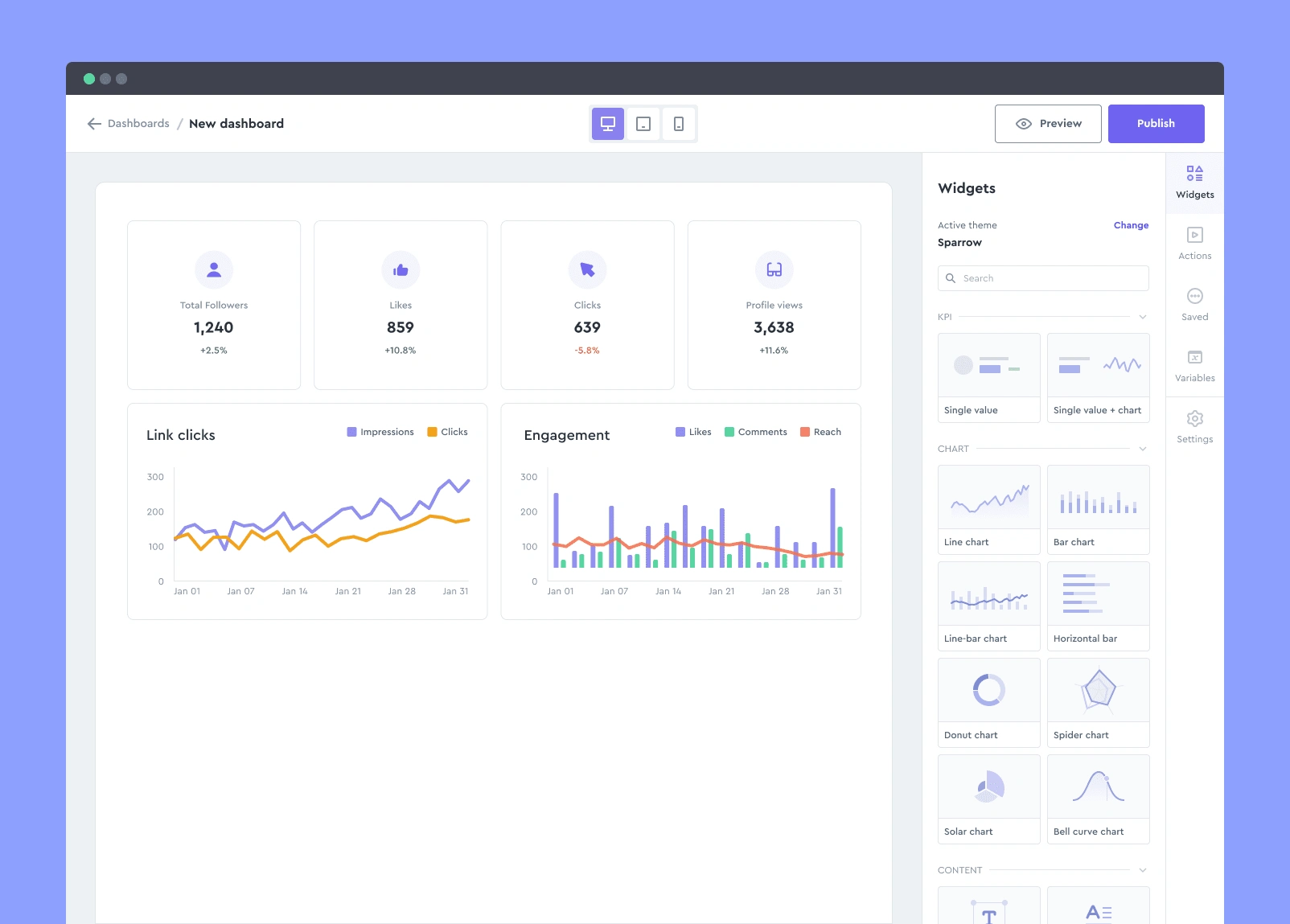
Task: Click the +2.5% change indicator
Action: pos(214,351)
